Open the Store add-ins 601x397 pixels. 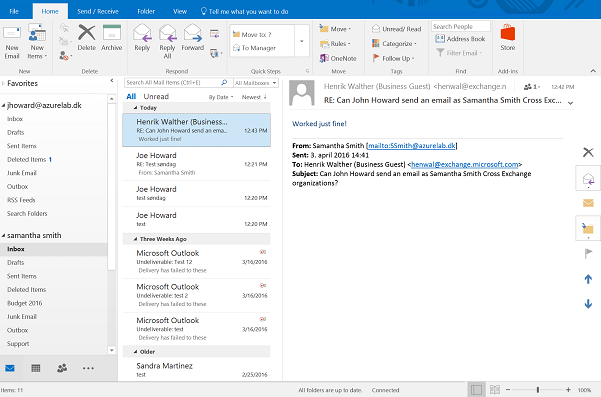coord(507,38)
